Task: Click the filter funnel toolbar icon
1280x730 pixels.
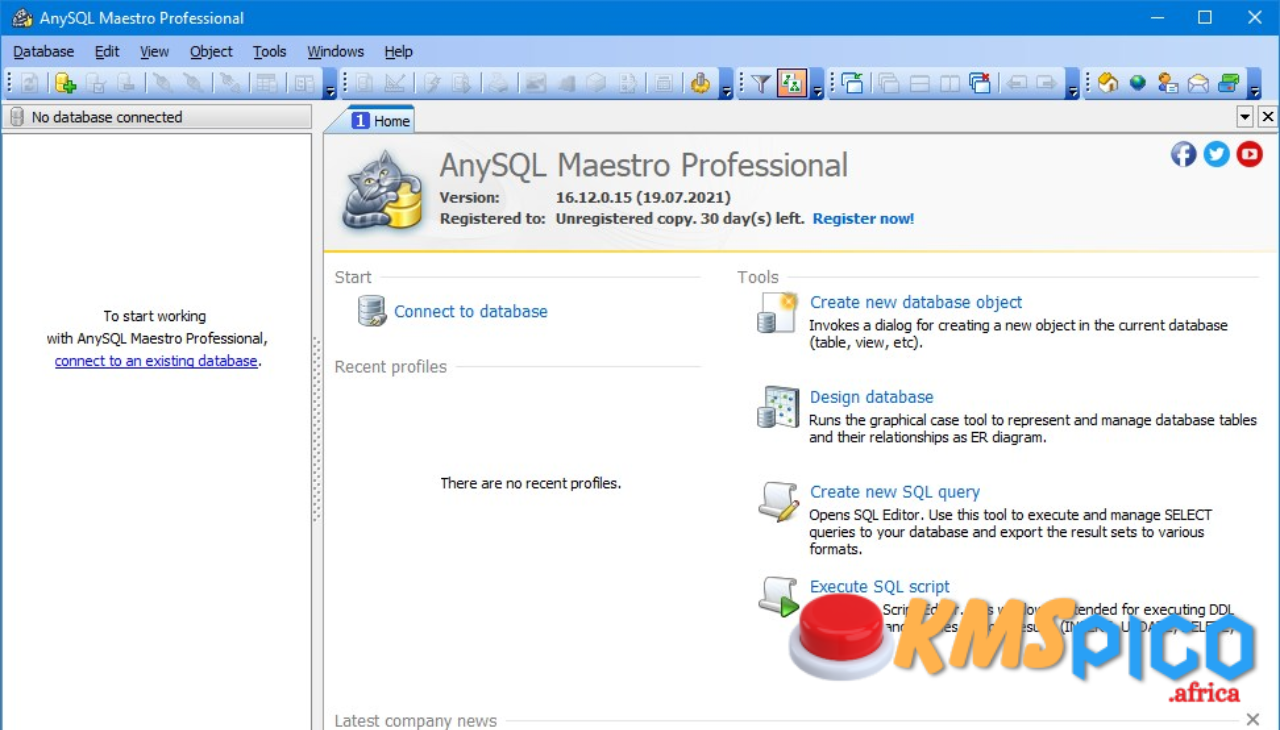Action: 761,84
